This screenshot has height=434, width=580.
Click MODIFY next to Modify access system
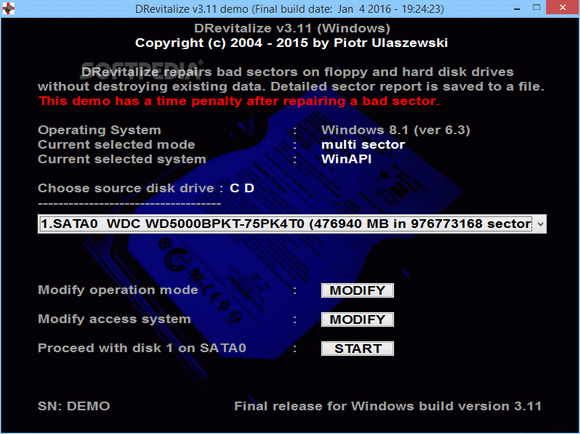coord(357,320)
